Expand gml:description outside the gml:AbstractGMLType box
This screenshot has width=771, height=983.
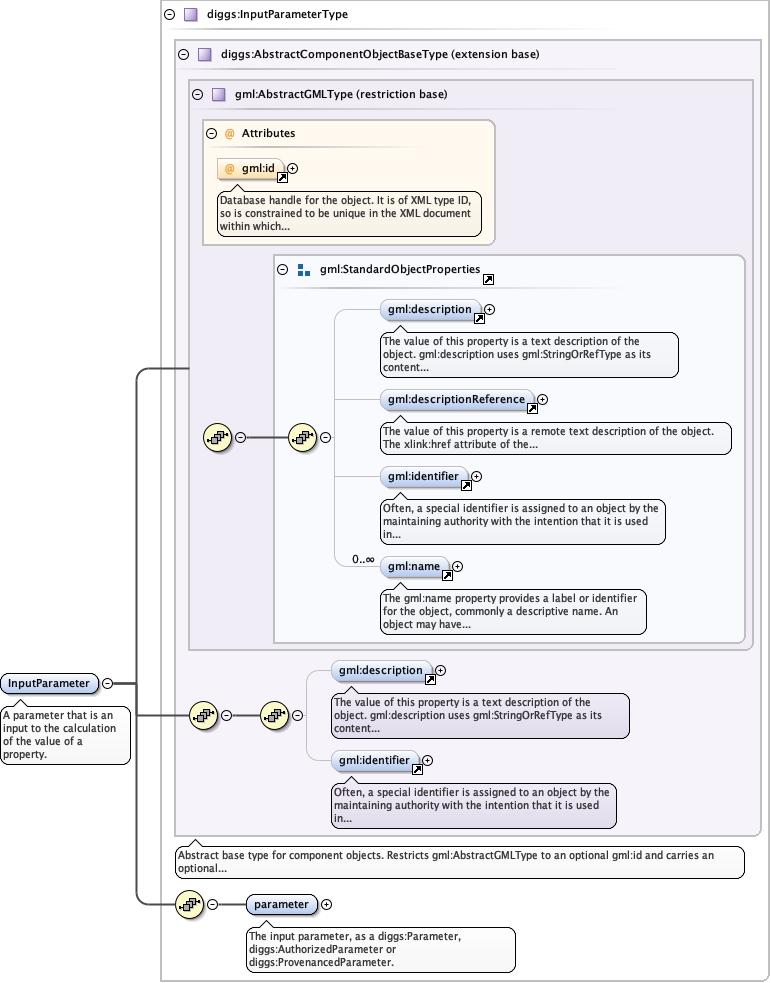441,671
